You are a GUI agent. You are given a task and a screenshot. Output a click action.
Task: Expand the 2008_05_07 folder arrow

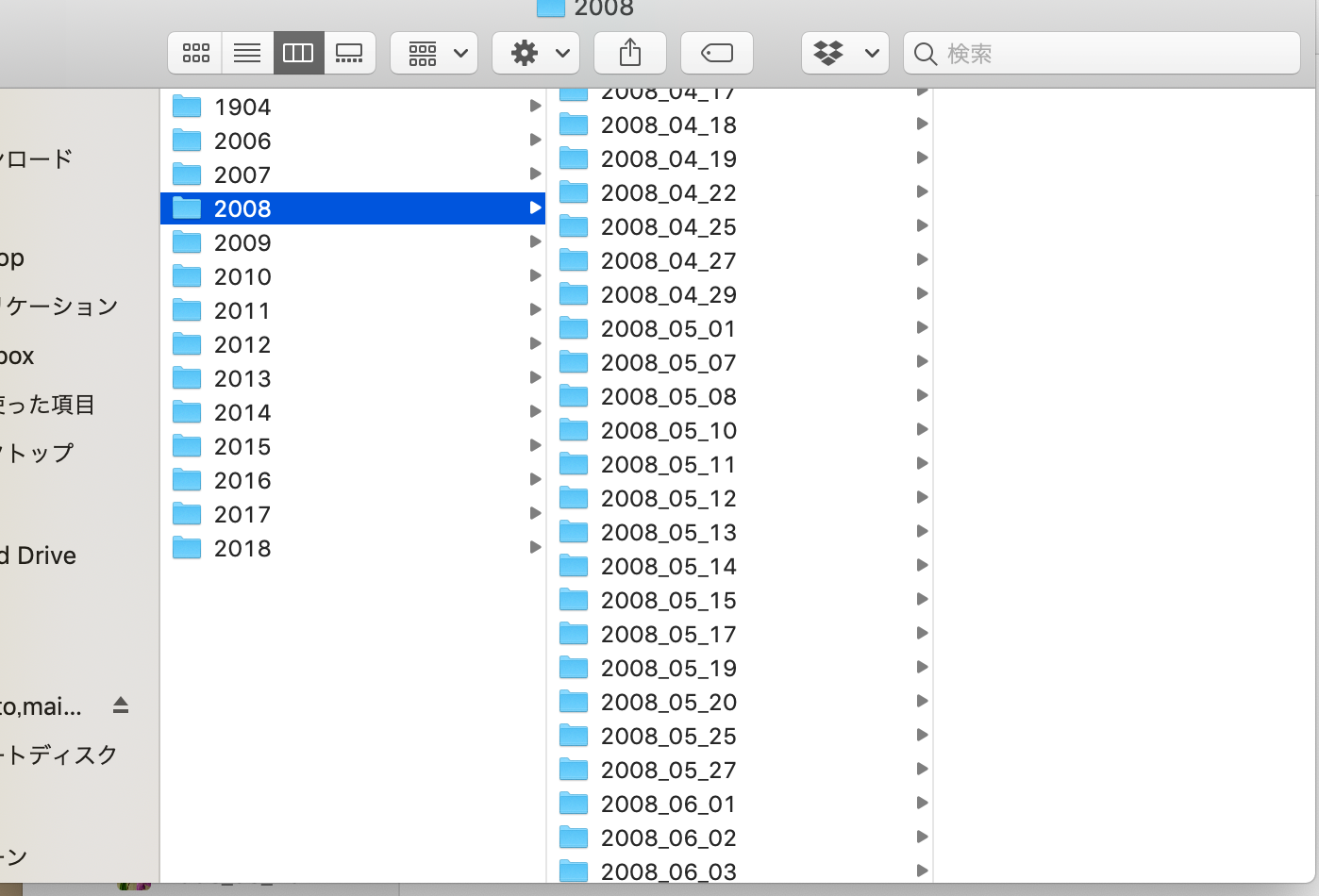tap(922, 361)
